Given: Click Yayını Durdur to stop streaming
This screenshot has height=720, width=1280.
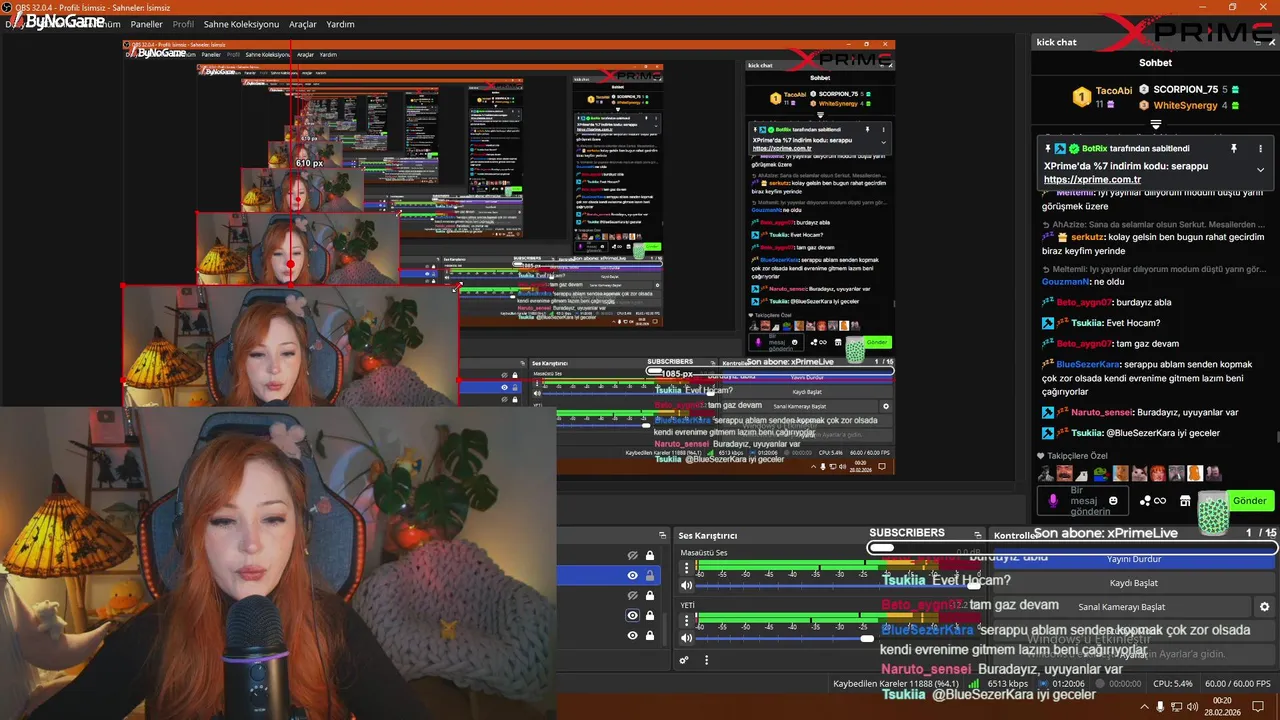Looking at the screenshot, I should pyautogui.click(x=1134, y=559).
